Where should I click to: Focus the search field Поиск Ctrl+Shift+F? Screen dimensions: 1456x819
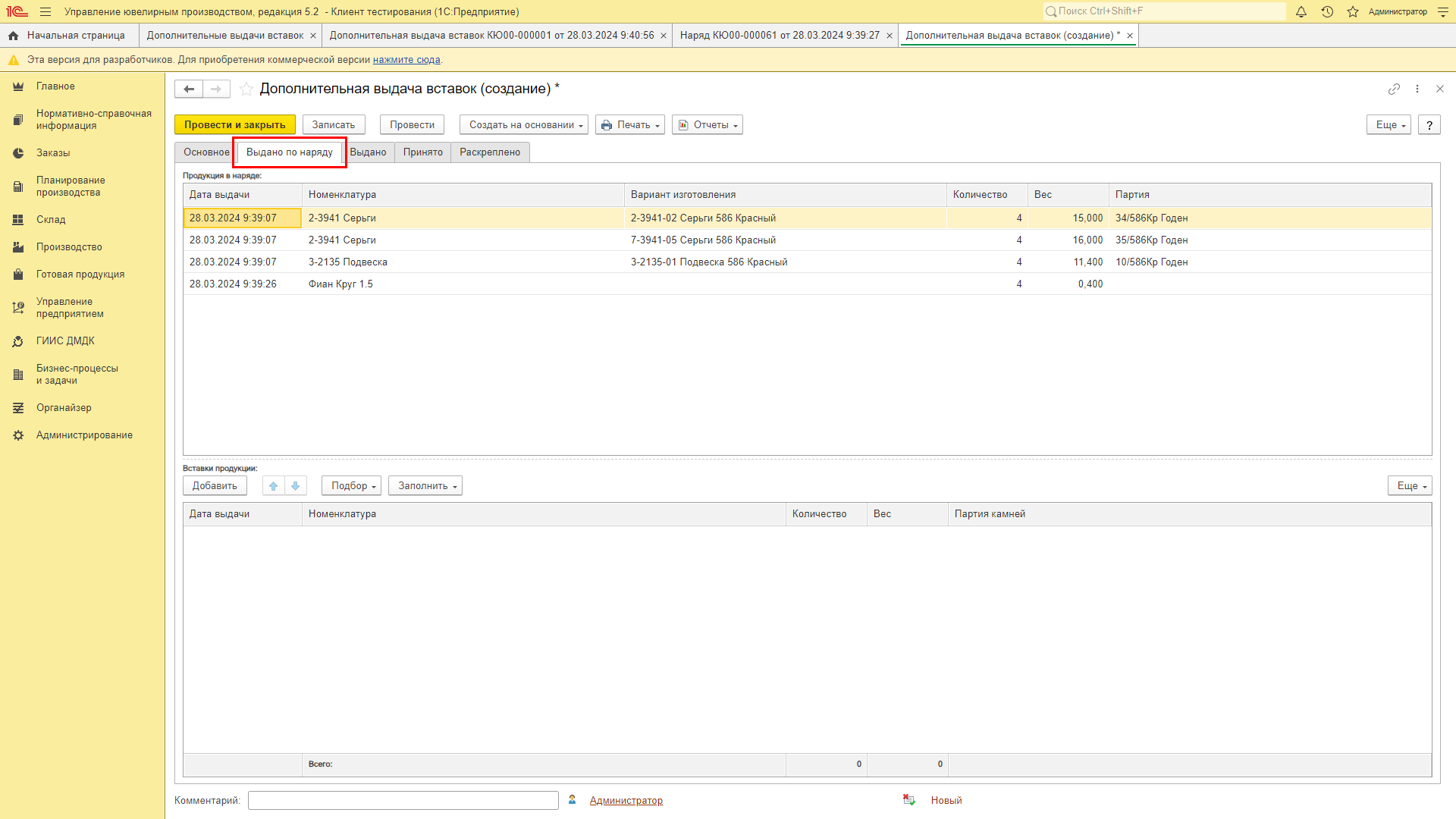[1165, 11]
